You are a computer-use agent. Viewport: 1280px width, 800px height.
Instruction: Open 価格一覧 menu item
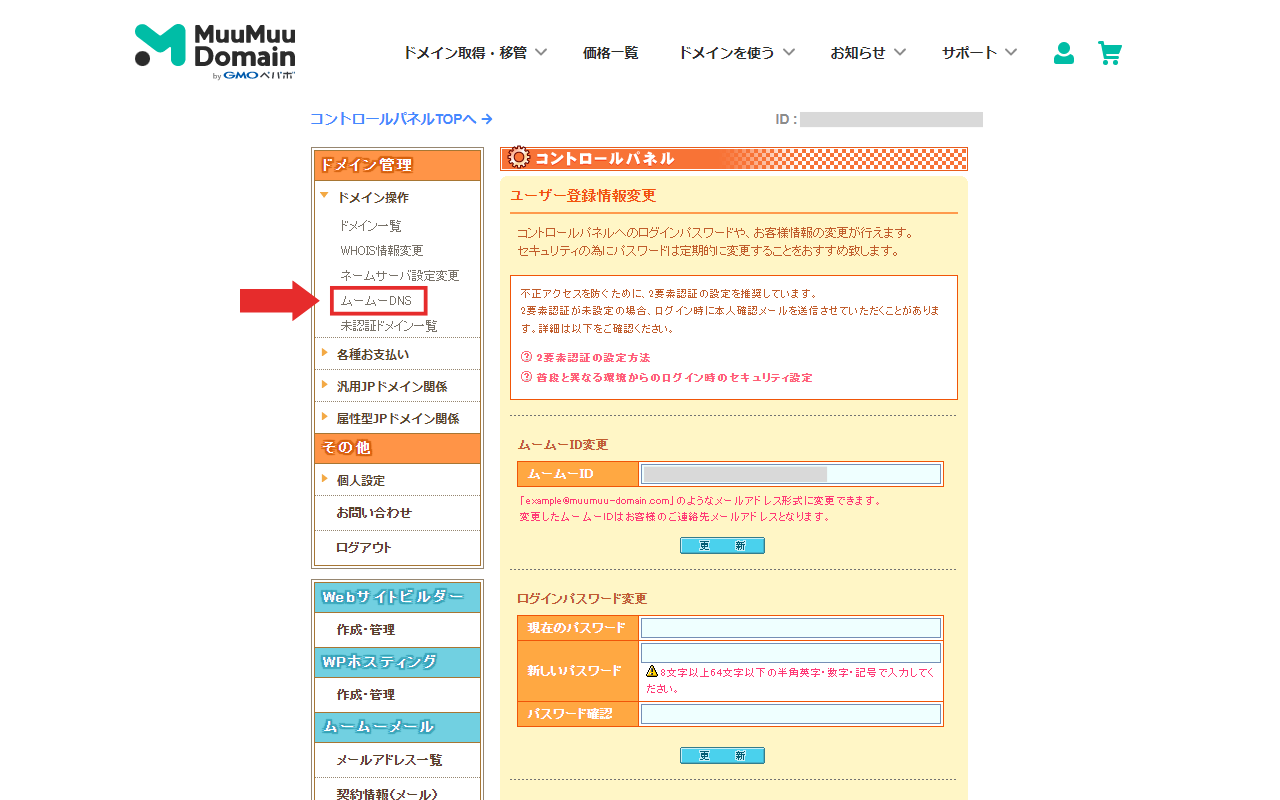point(611,53)
